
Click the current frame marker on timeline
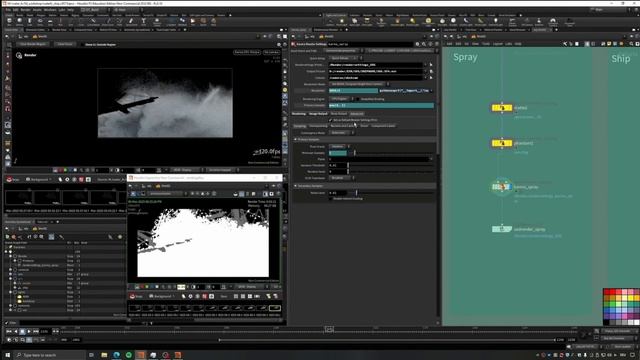click(x=329, y=329)
